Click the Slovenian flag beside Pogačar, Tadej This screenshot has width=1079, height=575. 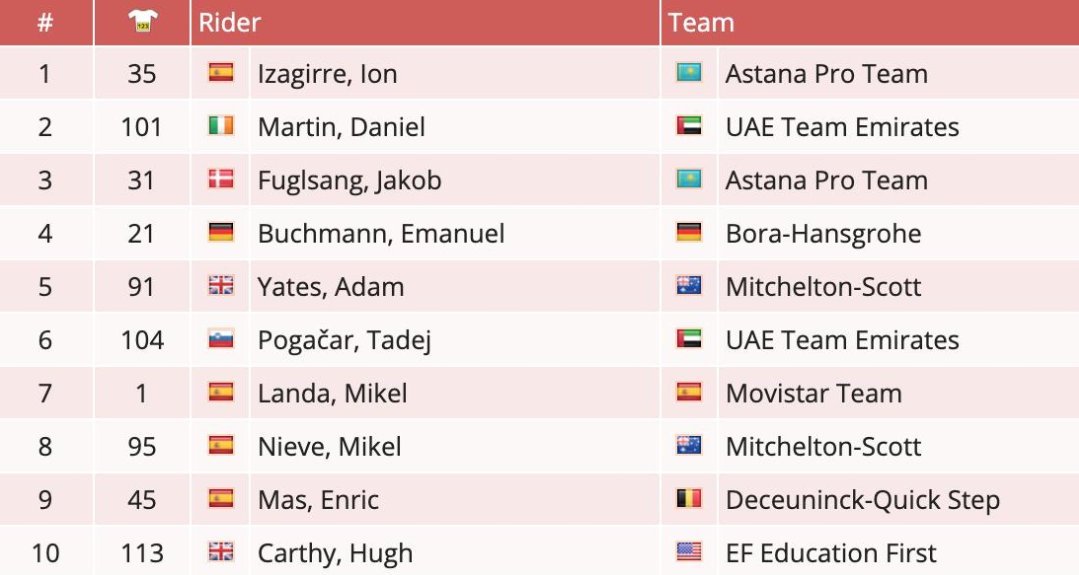coord(221,339)
